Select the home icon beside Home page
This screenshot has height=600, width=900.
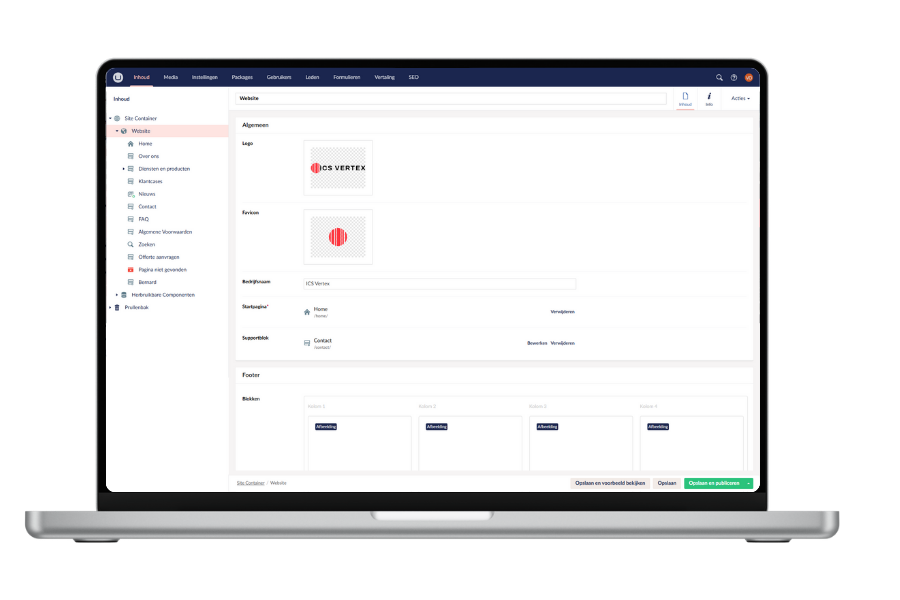click(130, 144)
